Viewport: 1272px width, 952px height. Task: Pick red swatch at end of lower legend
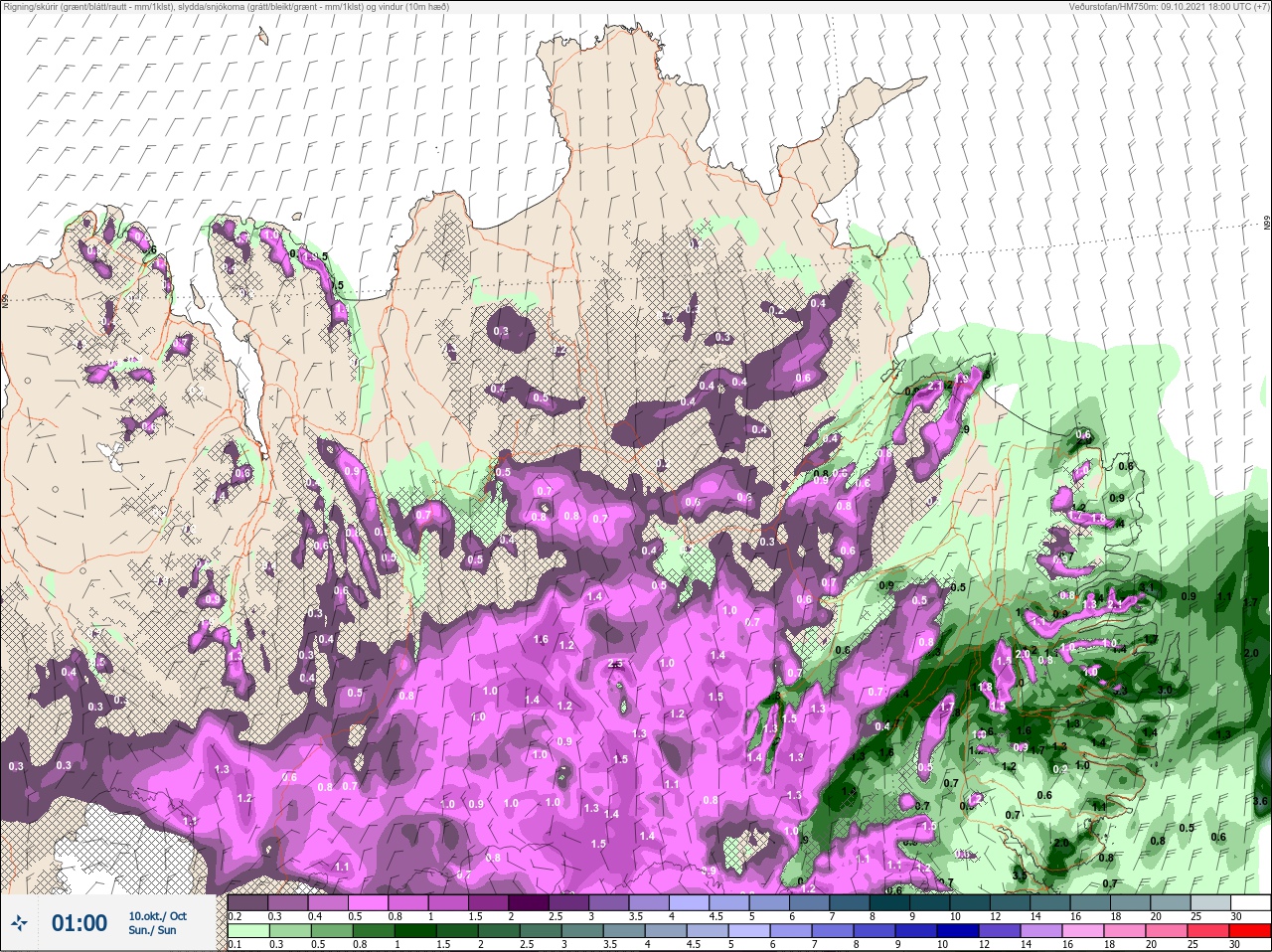click(x=1252, y=931)
